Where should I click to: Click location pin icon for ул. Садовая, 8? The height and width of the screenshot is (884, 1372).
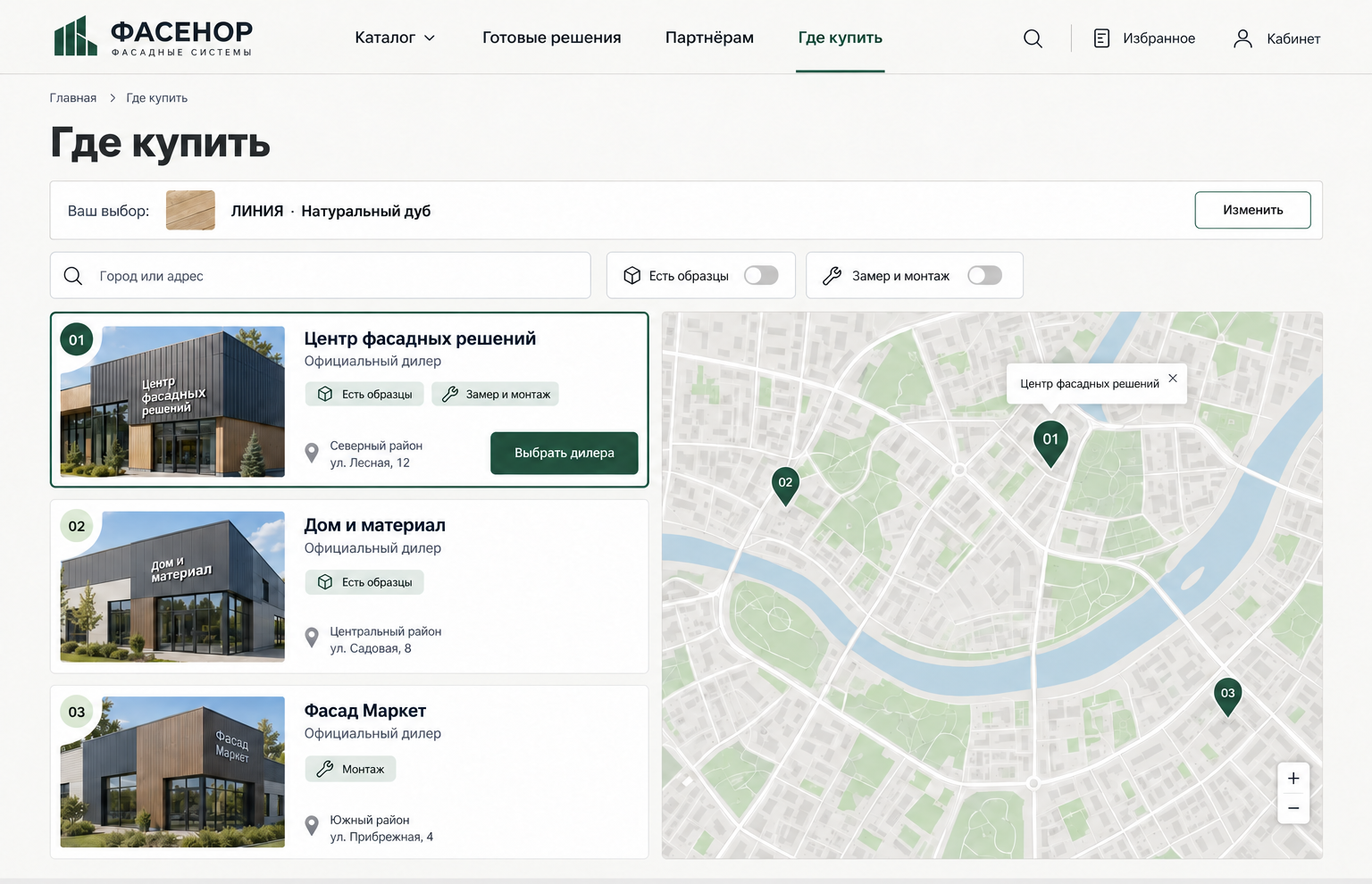click(x=312, y=638)
